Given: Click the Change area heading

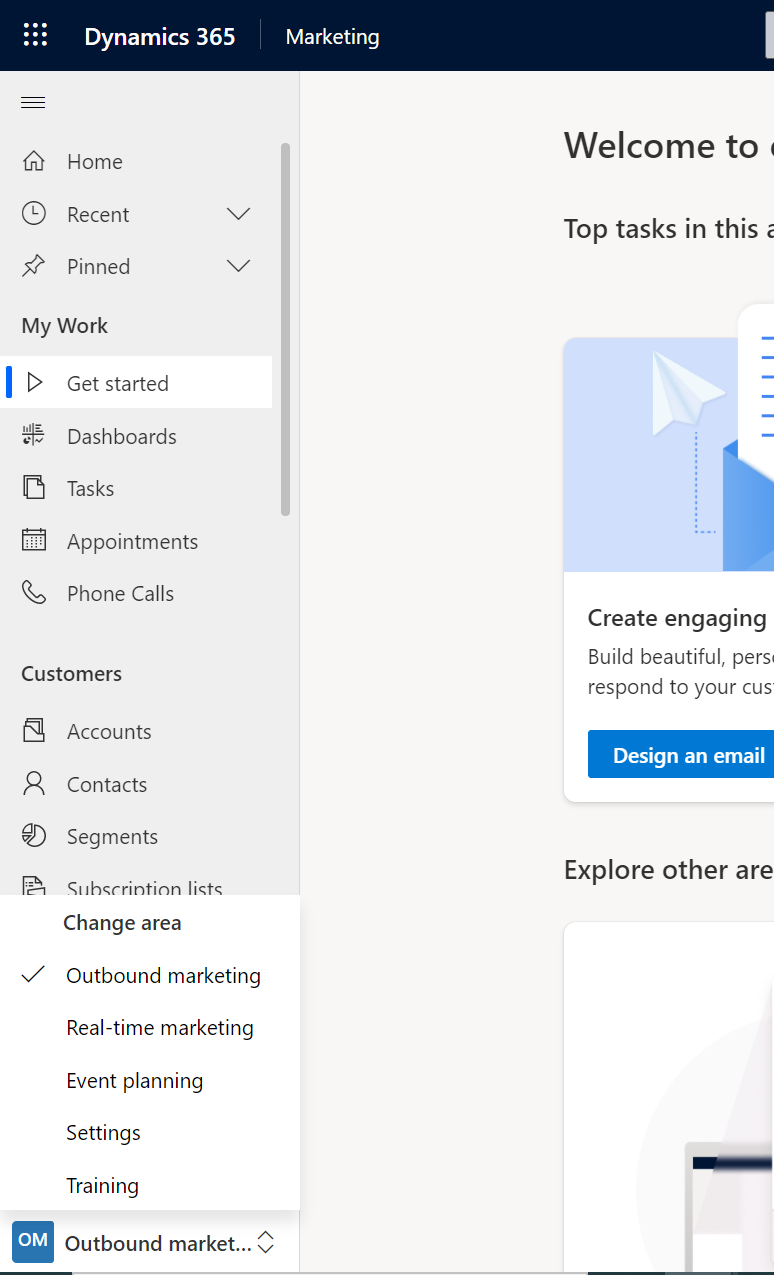Looking at the screenshot, I should [122, 923].
